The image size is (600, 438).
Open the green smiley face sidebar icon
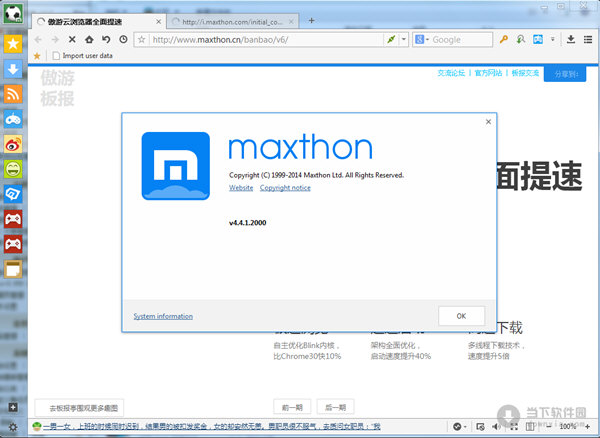[x=13, y=169]
